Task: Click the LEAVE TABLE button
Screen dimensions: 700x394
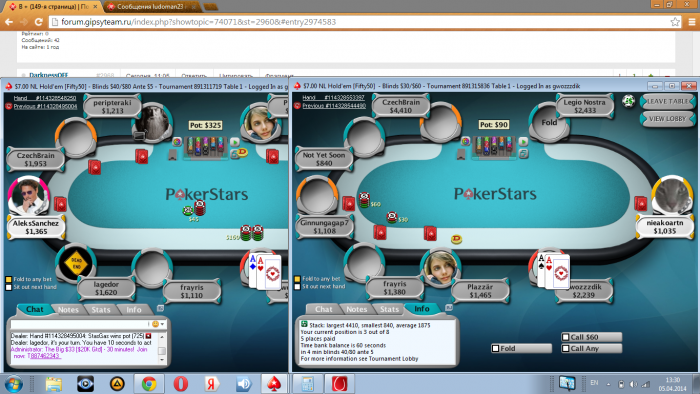Action: pos(667,102)
